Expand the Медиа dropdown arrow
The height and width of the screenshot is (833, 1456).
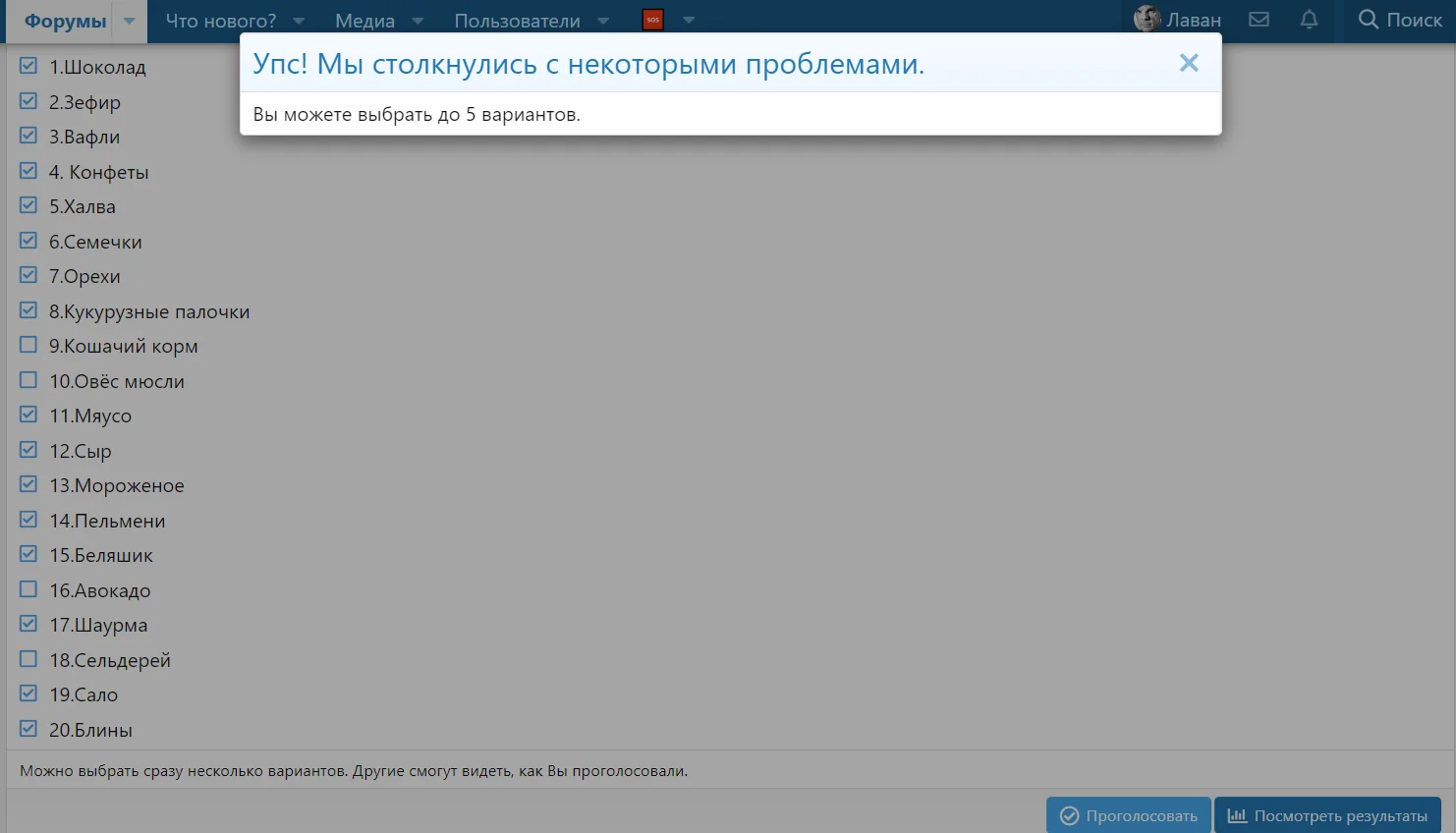pyautogui.click(x=418, y=21)
